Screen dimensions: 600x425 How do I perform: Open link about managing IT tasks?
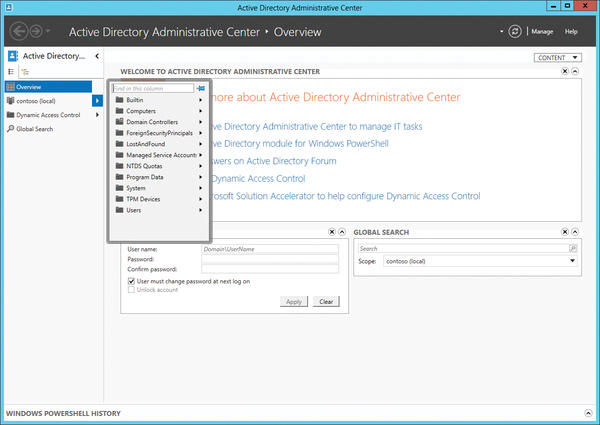pyautogui.click(x=317, y=127)
